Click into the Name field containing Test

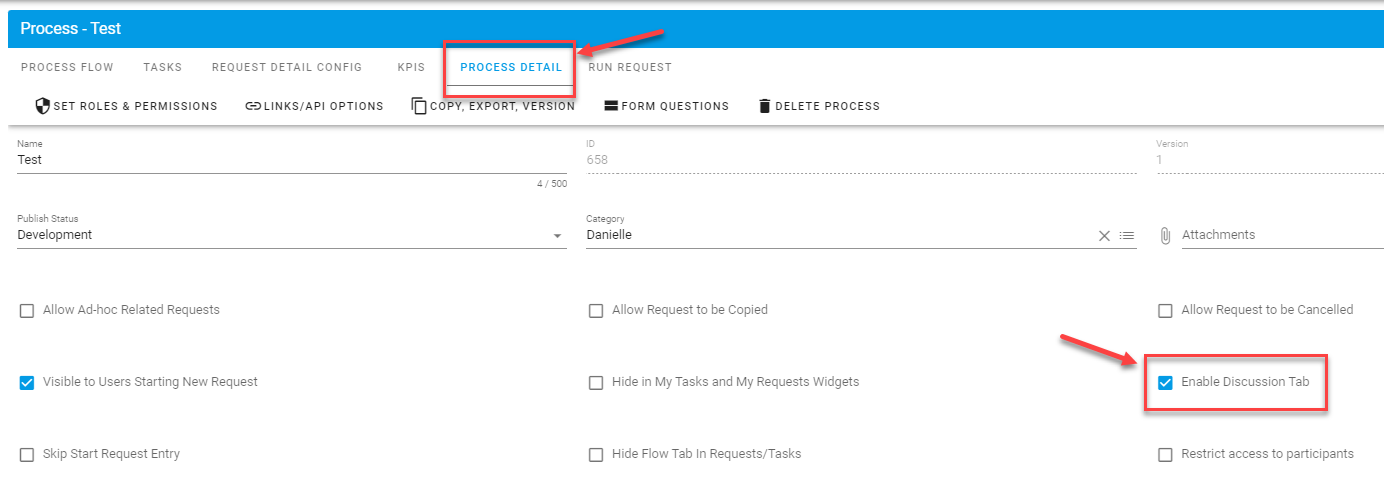[292, 160]
